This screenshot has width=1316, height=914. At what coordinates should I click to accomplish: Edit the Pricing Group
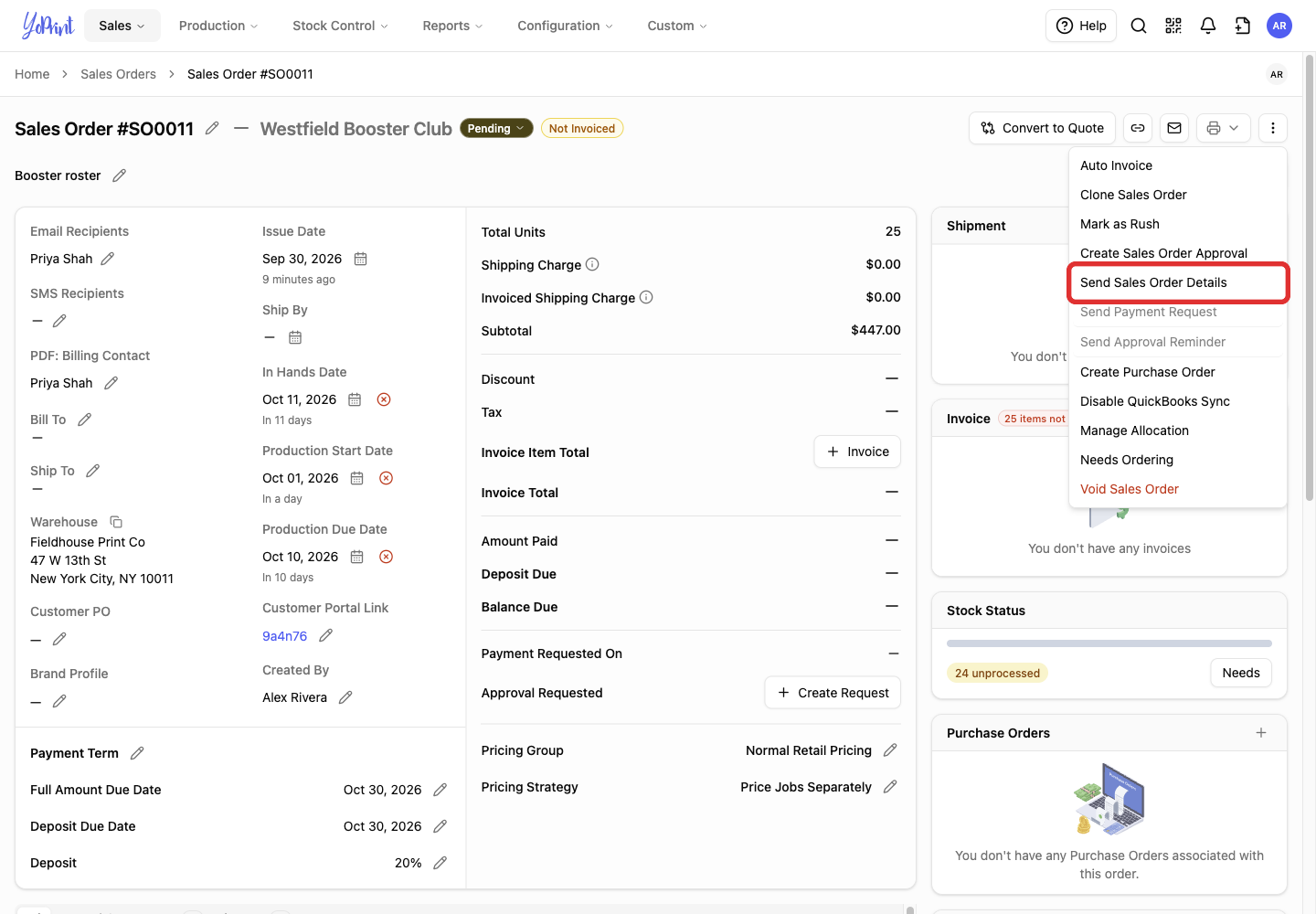(890, 750)
